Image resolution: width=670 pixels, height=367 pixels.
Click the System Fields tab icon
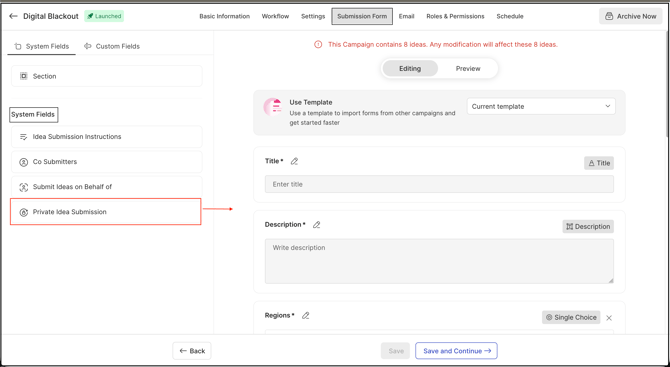click(18, 46)
